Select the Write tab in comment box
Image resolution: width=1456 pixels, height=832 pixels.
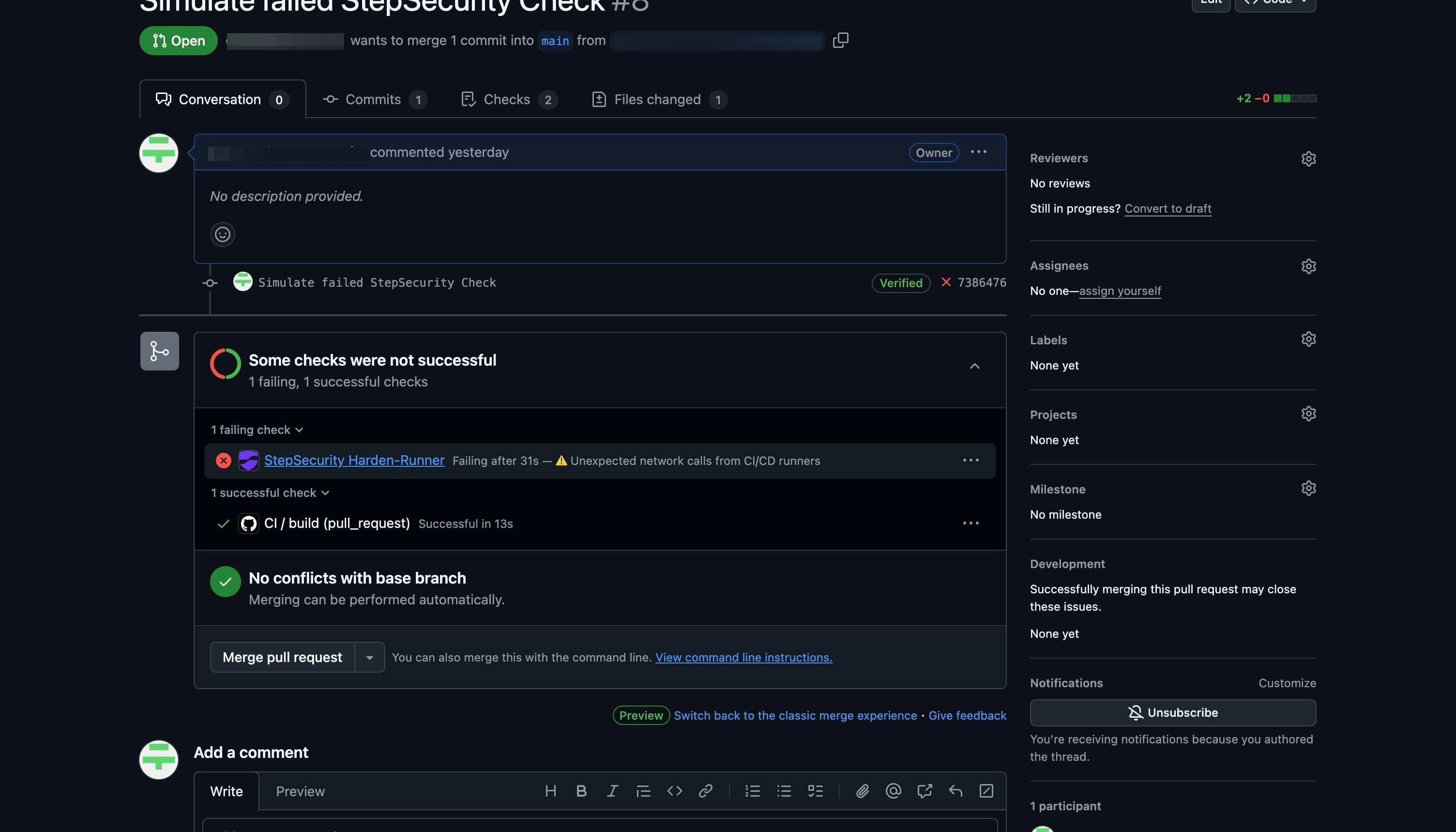tap(226, 791)
